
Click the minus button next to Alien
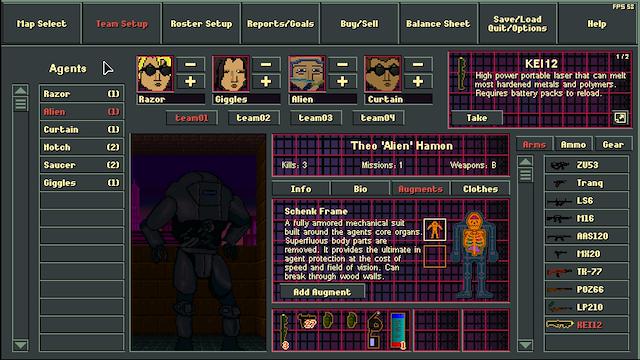[342, 64]
